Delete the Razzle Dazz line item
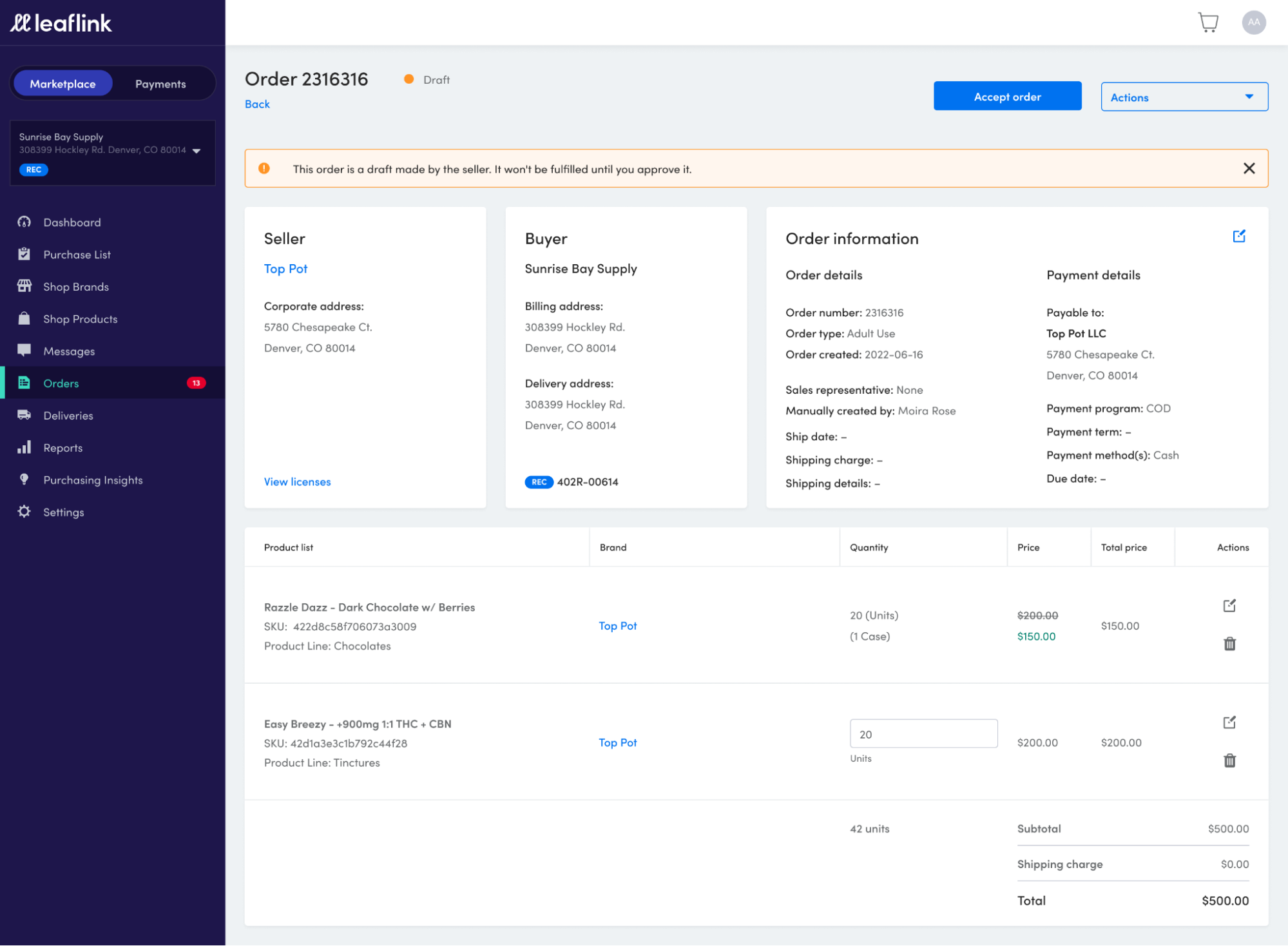 (x=1229, y=644)
